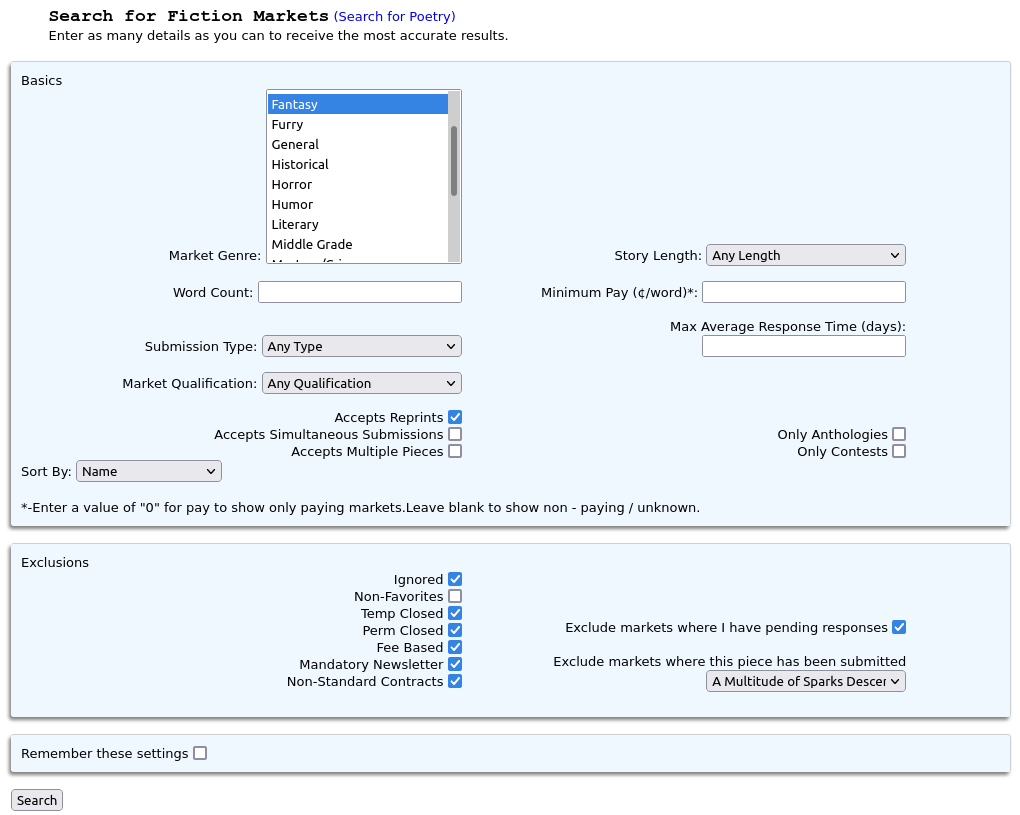This screenshot has width=1020, height=815.
Task: Open the Story Length dropdown
Action: coord(805,255)
